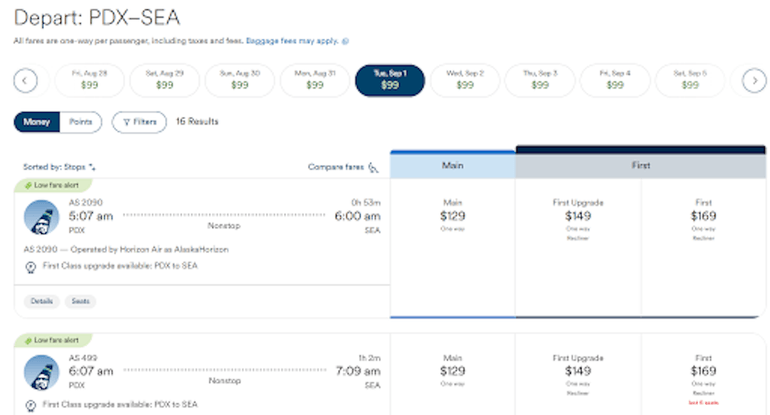
Task: Click the Seats button for AS 2090
Action: pos(81,301)
